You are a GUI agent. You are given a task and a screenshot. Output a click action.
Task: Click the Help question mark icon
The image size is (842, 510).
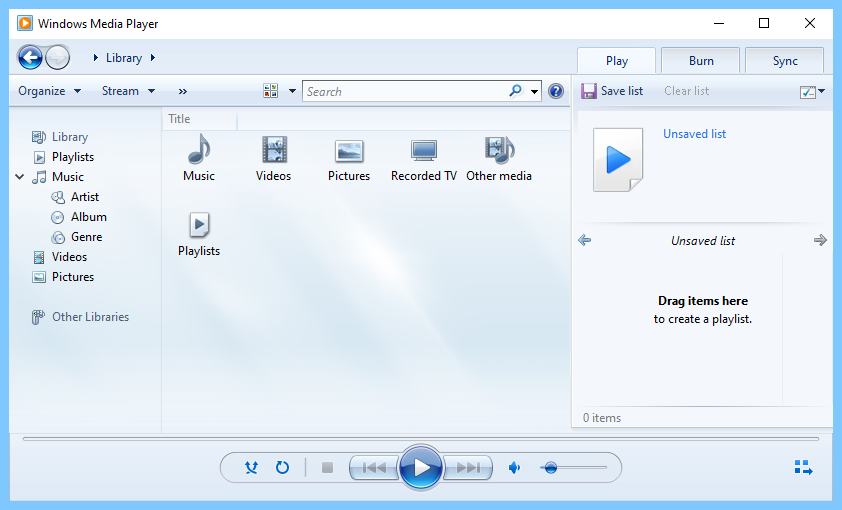tap(556, 91)
